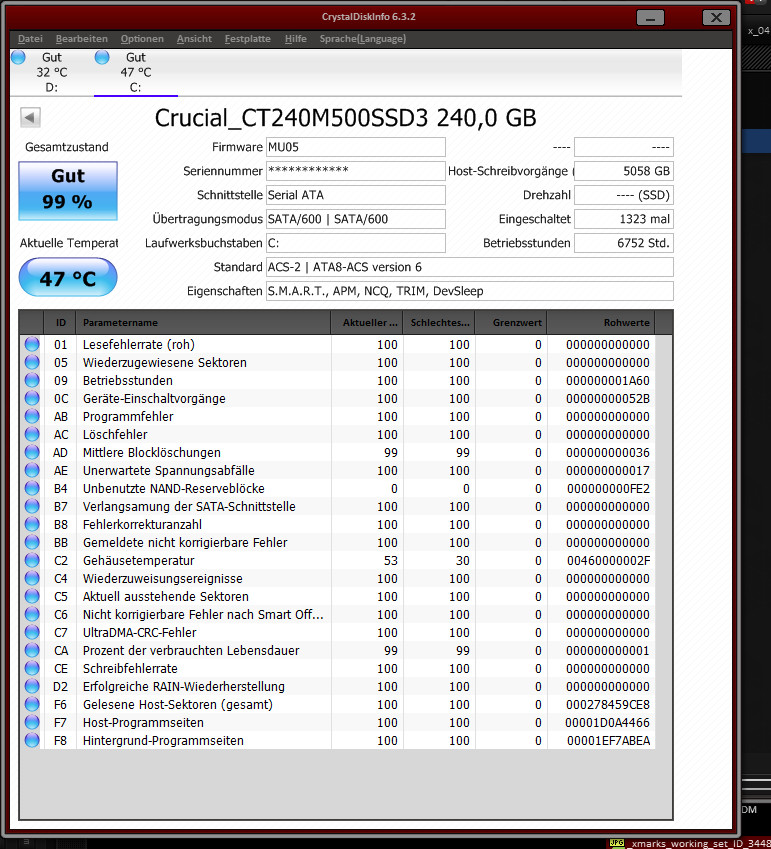Click the previous disk arrow button
The width and height of the screenshot is (771, 849).
tap(30, 117)
